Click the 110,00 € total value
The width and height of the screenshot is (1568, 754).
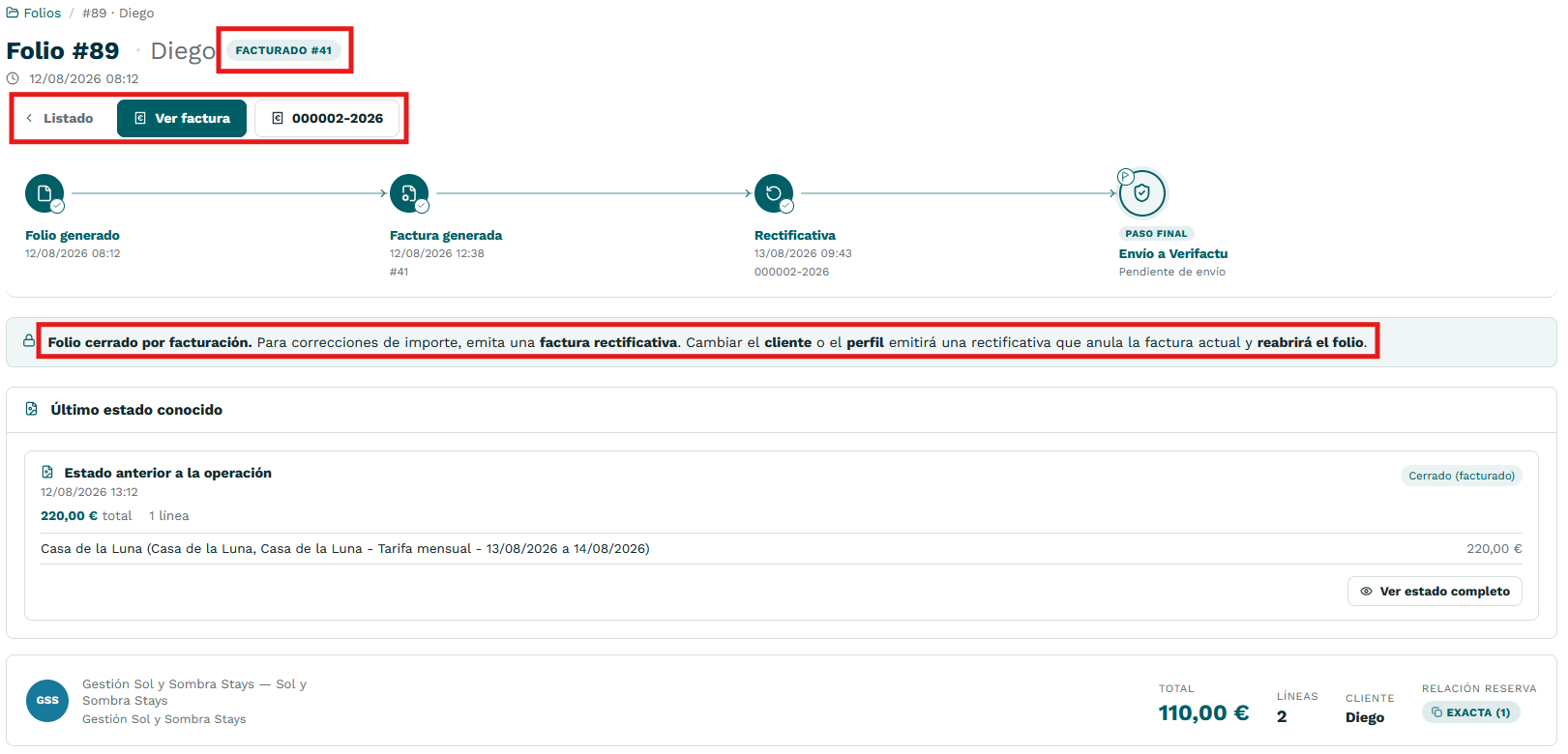(x=1203, y=713)
